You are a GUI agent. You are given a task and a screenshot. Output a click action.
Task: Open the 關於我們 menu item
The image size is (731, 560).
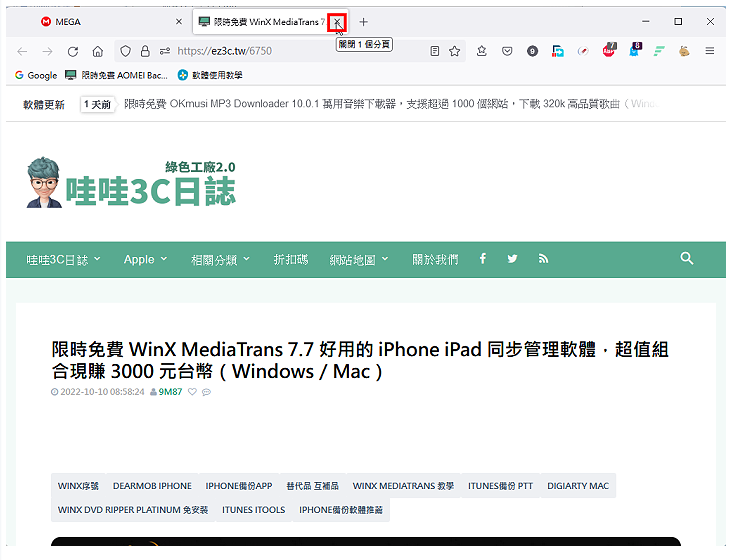pos(435,260)
